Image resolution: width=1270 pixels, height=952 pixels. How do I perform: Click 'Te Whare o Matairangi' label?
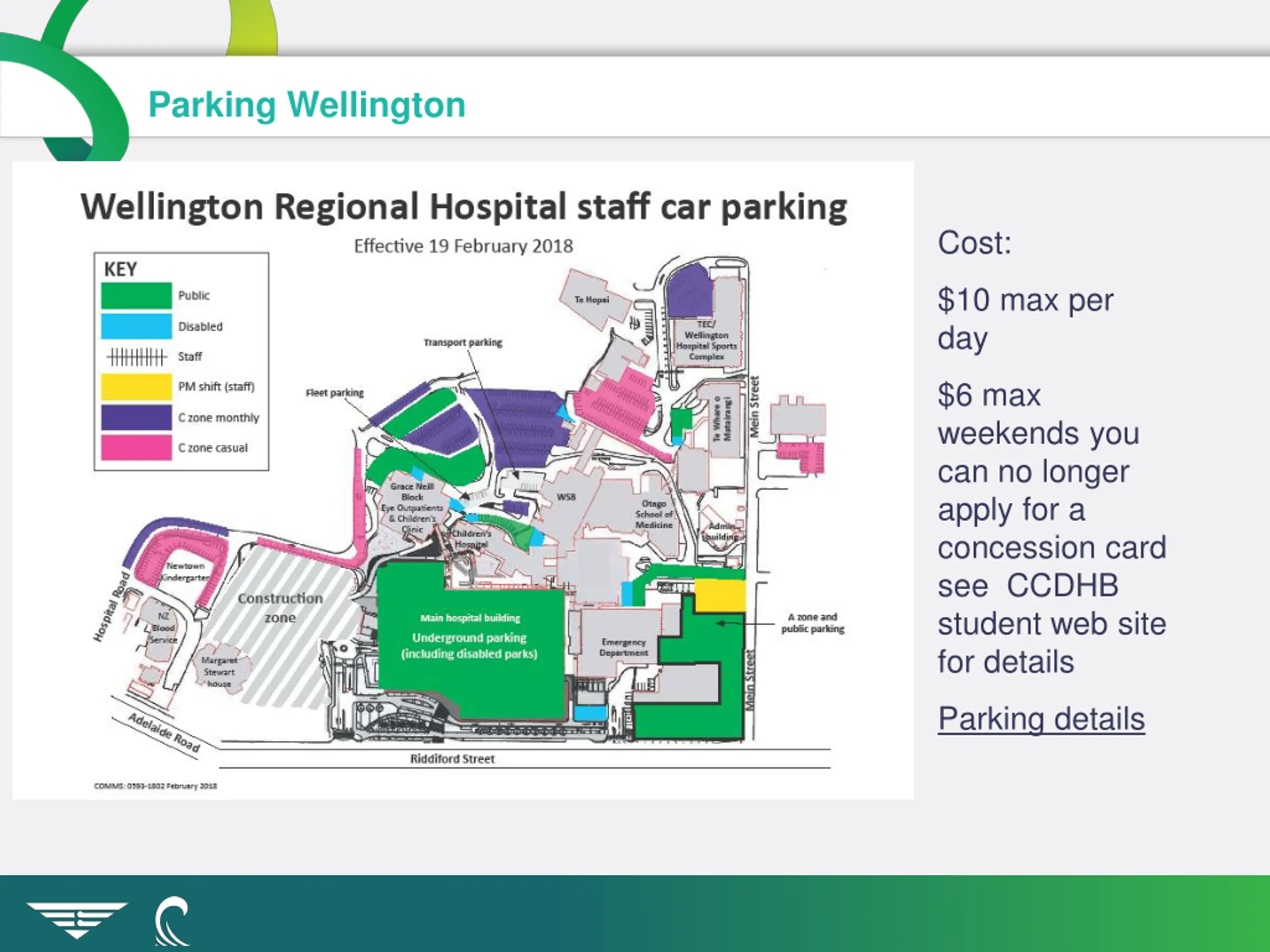coord(722,419)
